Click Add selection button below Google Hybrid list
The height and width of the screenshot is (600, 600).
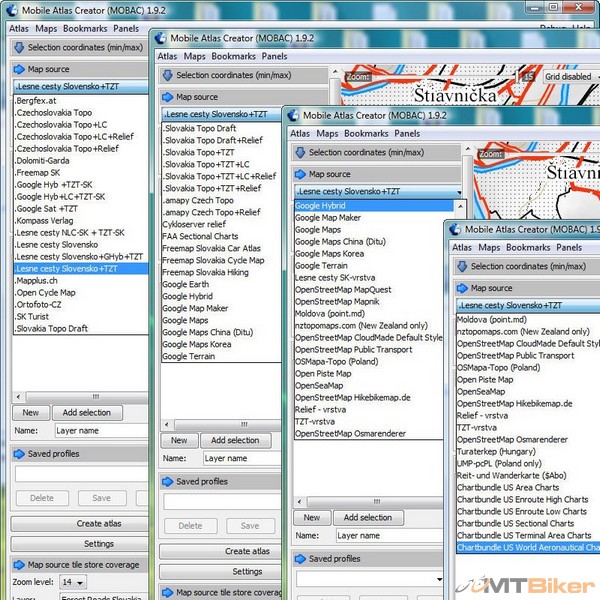(x=368, y=517)
